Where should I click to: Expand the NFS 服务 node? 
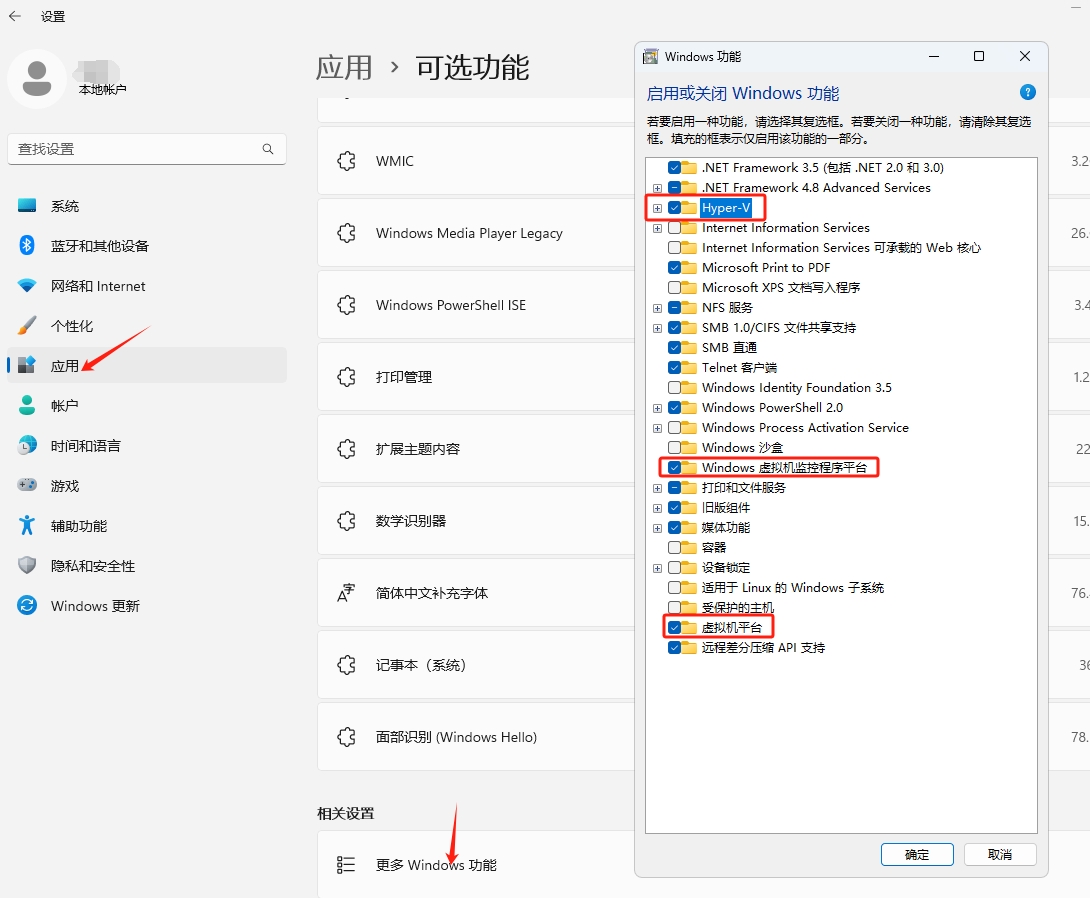pyautogui.click(x=657, y=308)
